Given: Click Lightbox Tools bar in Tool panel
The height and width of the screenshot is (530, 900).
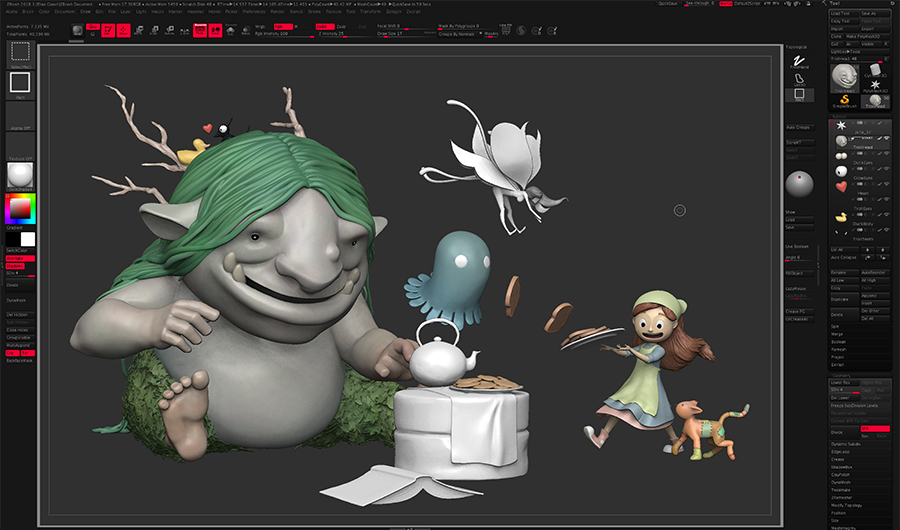Looking at the screenshot, I should 860,52.
